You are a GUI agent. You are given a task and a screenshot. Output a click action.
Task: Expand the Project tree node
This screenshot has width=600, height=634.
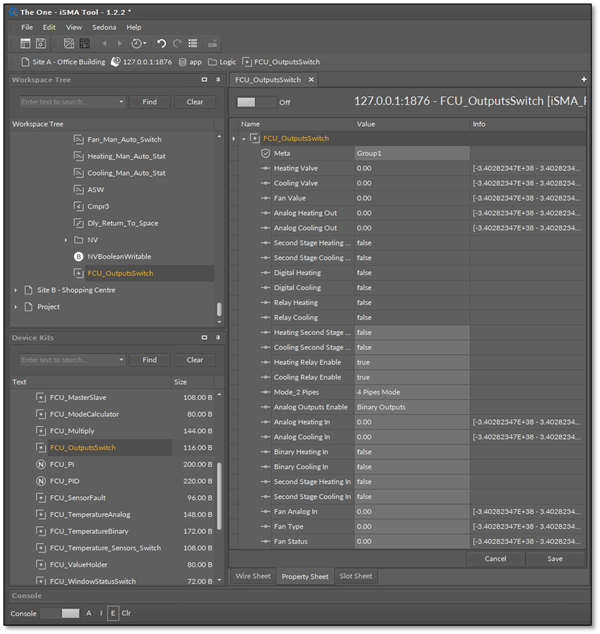(x=16, y=307)
